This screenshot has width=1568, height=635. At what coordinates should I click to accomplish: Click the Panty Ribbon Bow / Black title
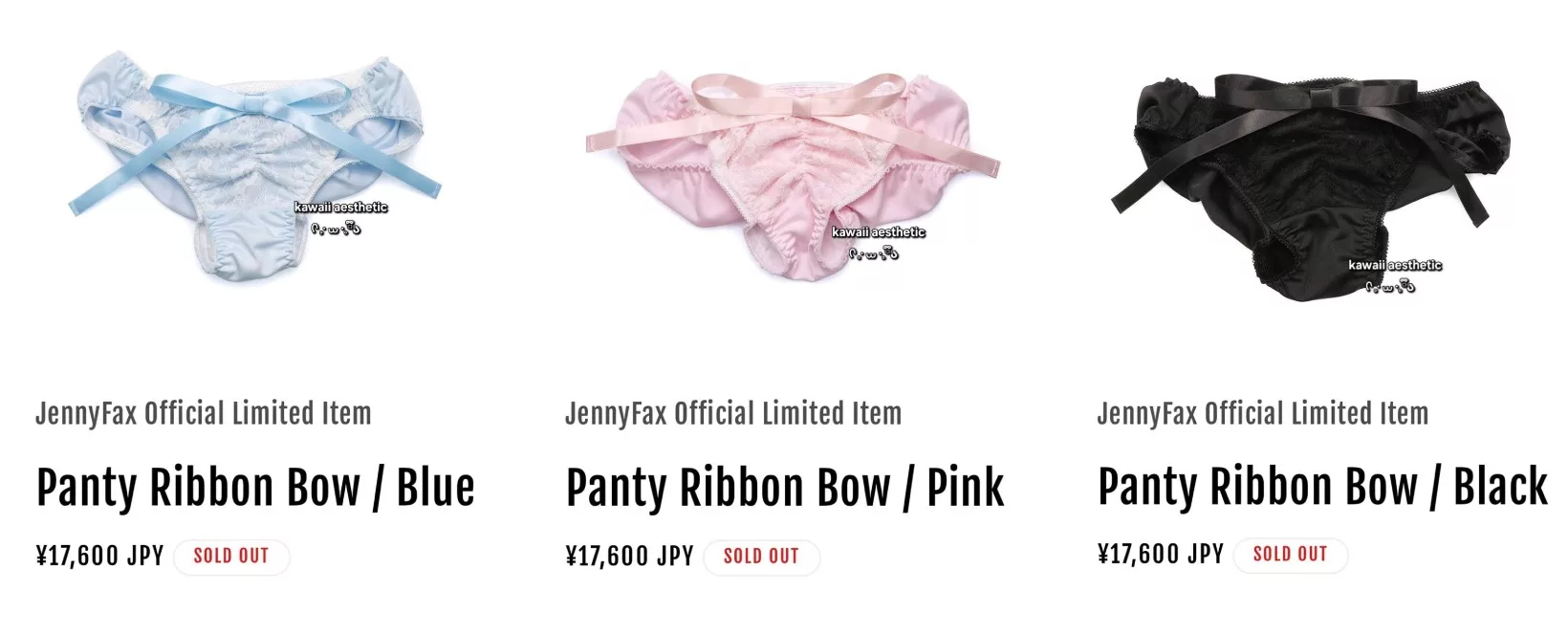(x=1322, y=488)
